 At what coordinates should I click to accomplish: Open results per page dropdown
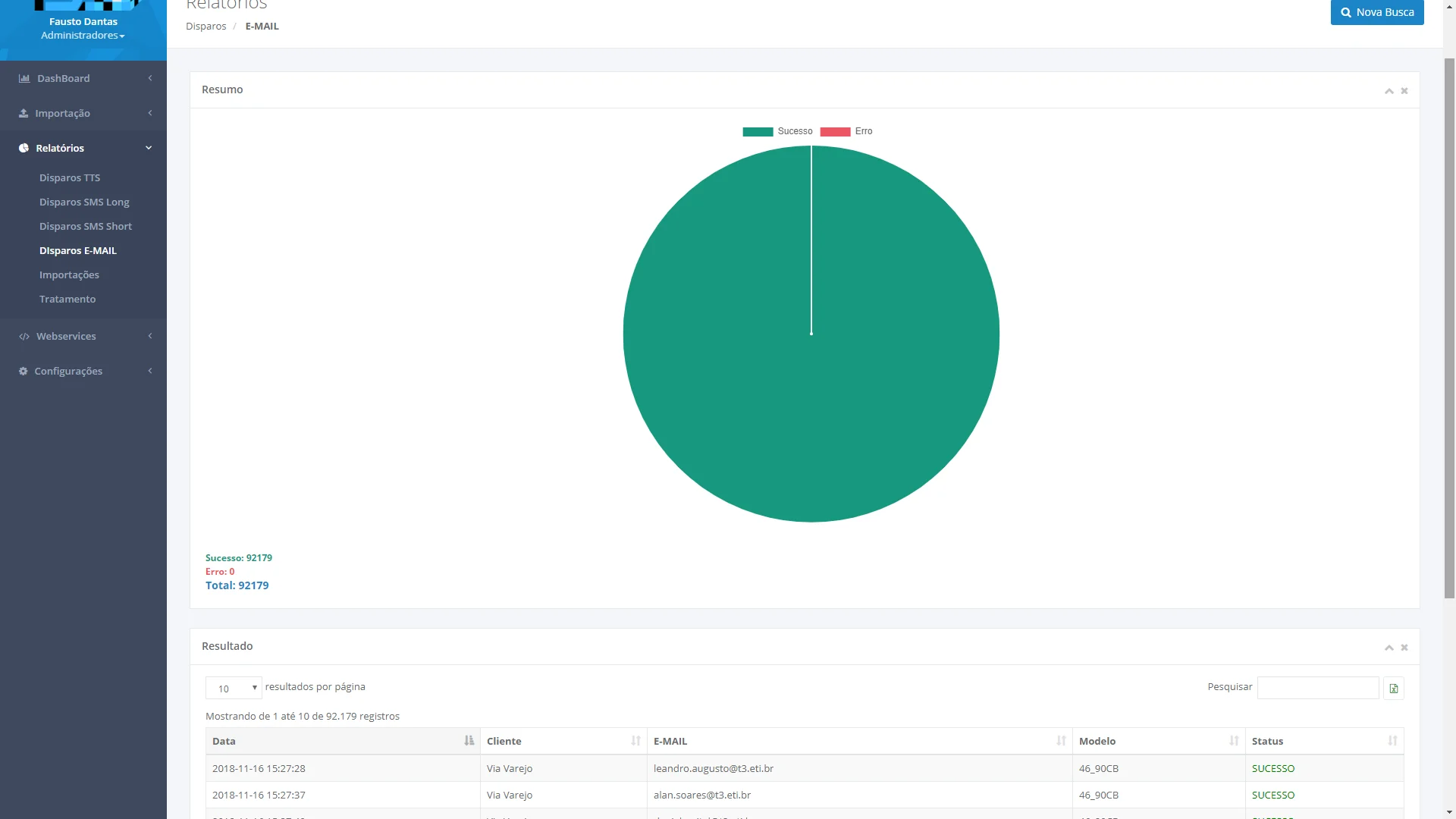click(x=234, y=688)
